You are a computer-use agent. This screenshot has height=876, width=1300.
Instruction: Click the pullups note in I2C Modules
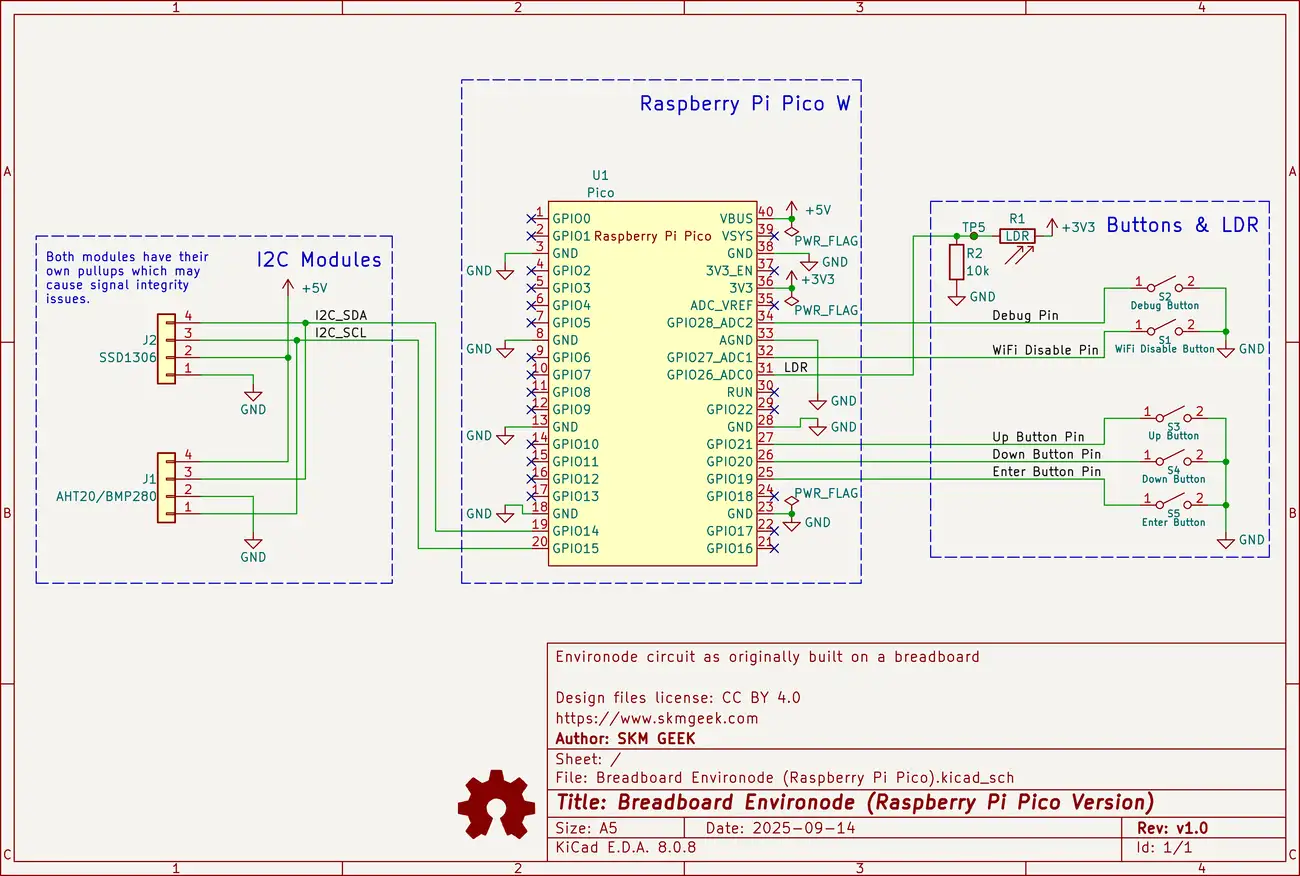[128, 278]
